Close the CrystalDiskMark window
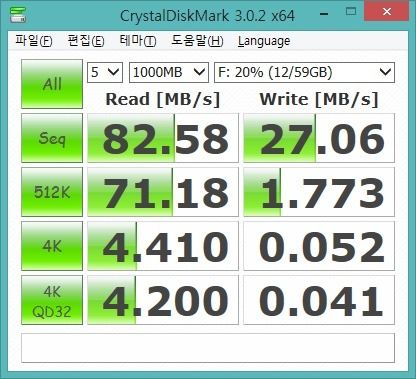This screenshot has height=379, width=416. (x=387, y=12)
